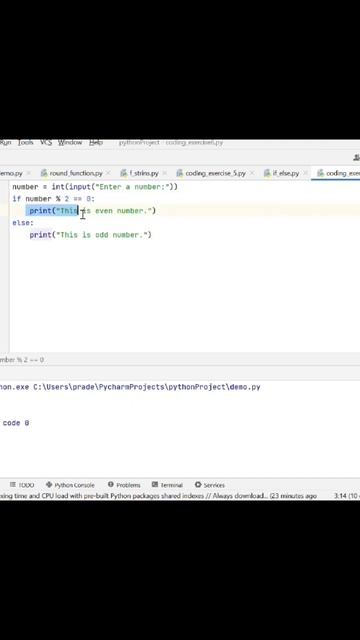This screenshot has height=640, width=360.
Task: Click the 'if number % 2 == 0:' line
Action: click(53, 199)
